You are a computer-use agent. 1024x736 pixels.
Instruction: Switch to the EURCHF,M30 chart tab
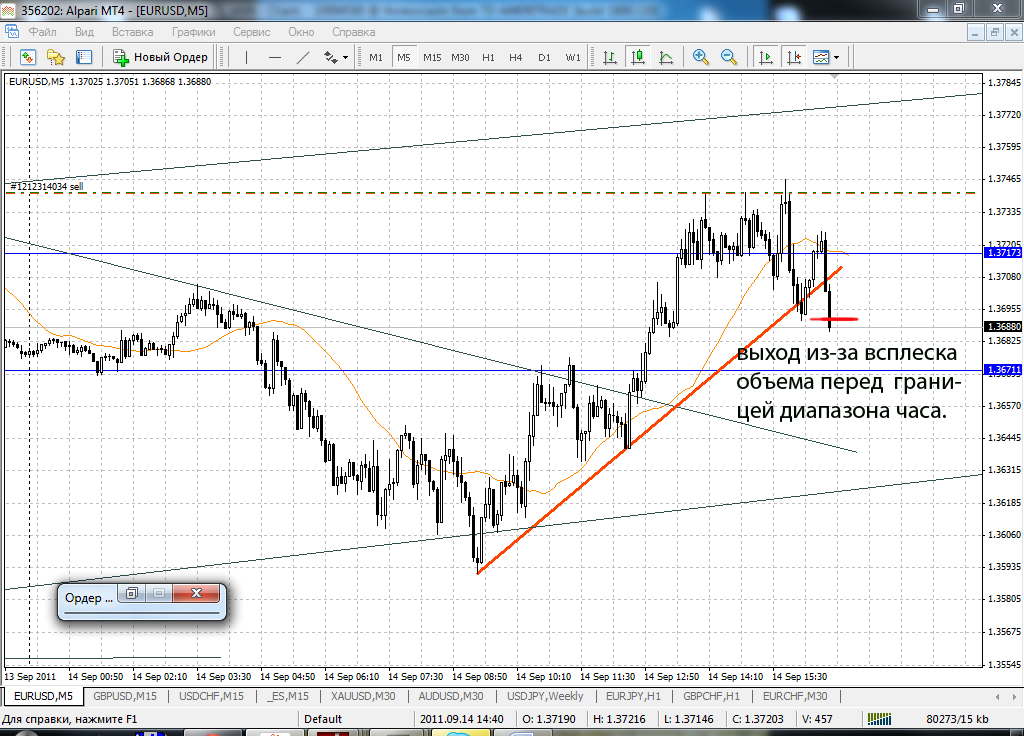(x=795, y=696)
